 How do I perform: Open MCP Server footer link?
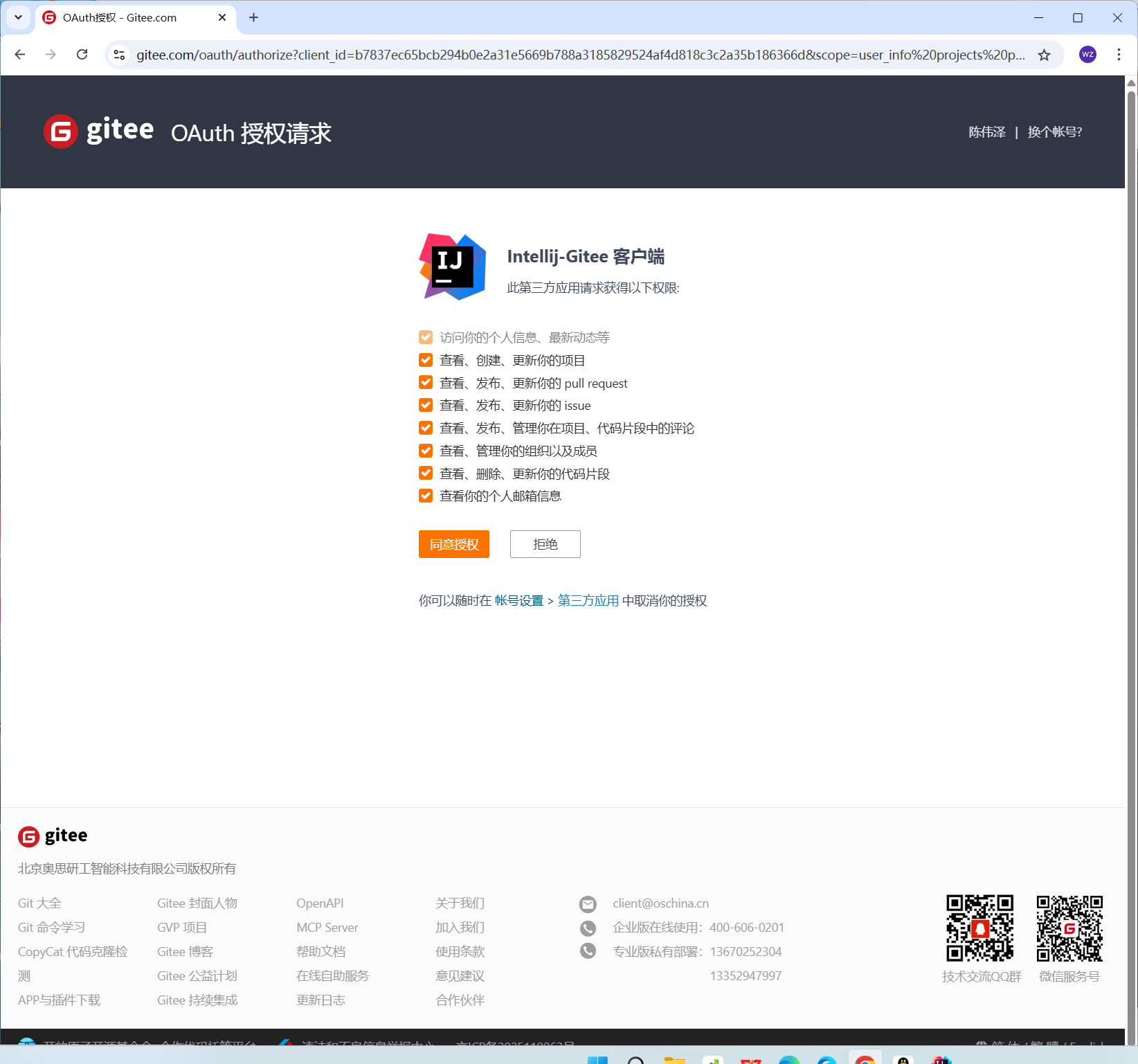[x=327, y=928]
